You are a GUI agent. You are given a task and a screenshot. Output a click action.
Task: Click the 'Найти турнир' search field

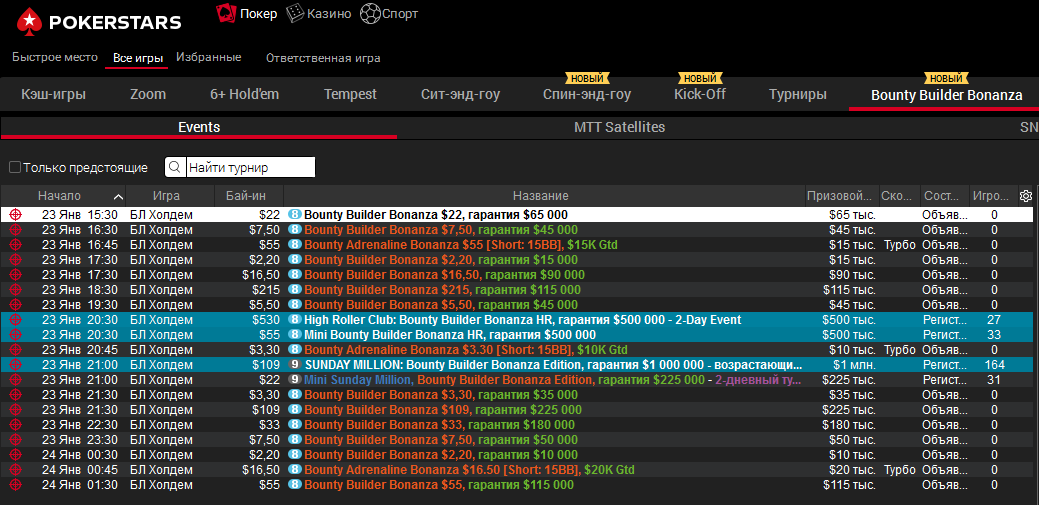tap(250, 168)
